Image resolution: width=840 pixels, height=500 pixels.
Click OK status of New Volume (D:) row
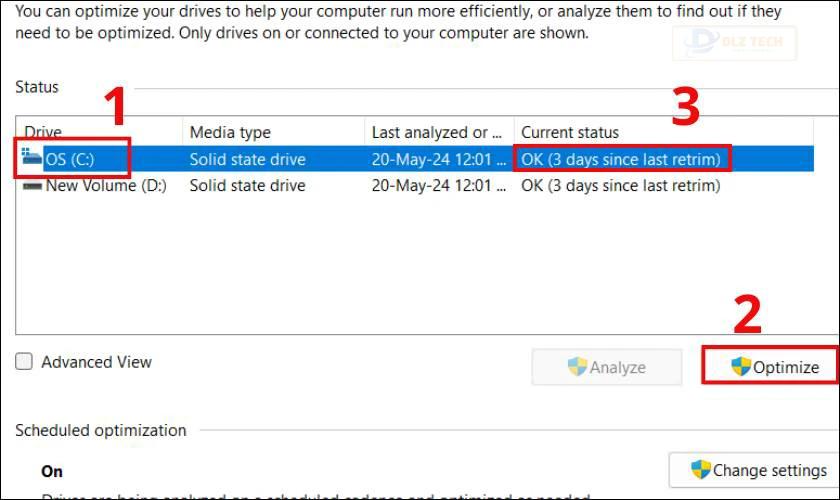point(621,185)
